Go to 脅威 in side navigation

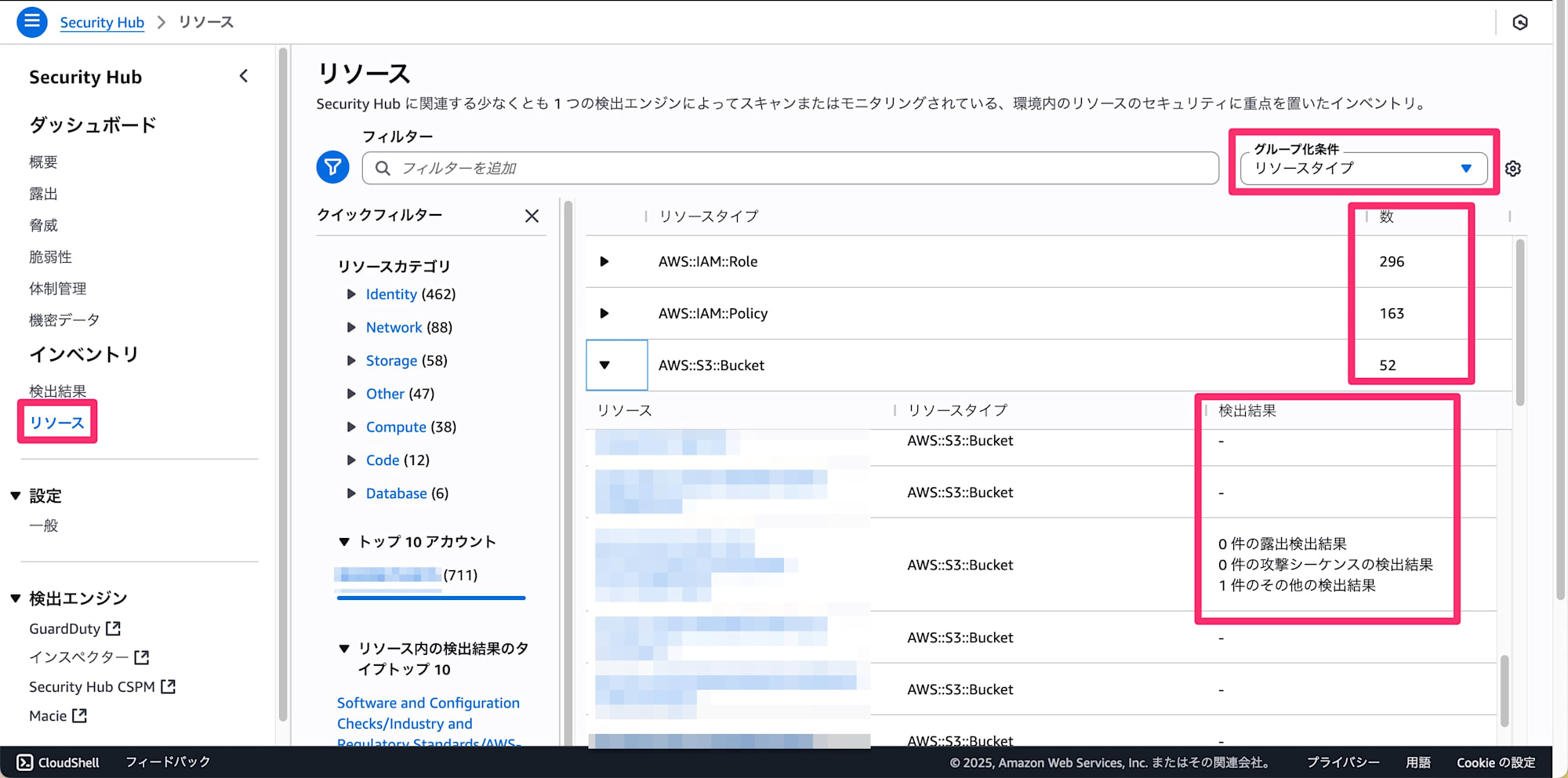click(43, 225)
